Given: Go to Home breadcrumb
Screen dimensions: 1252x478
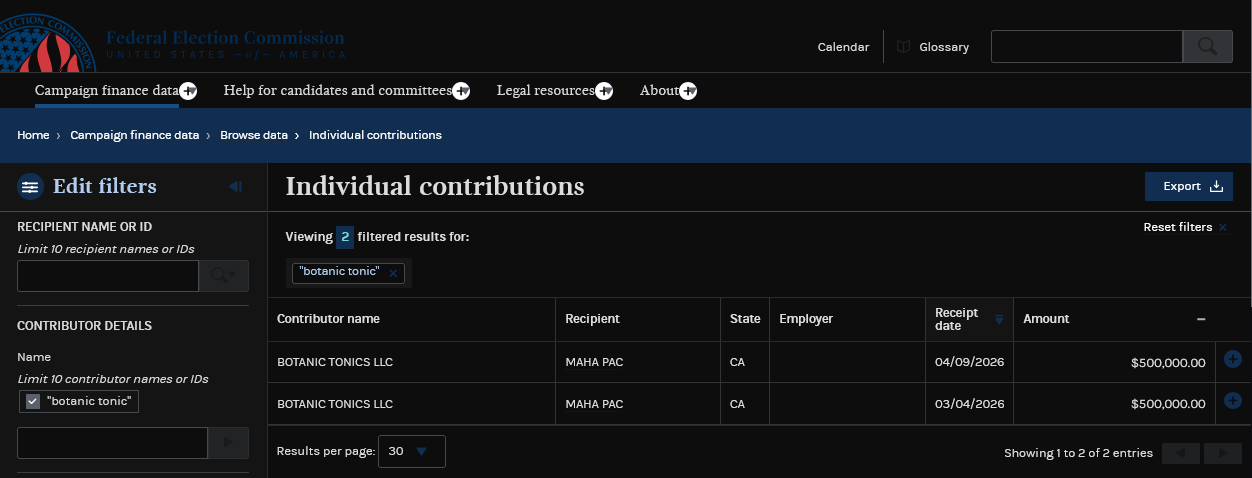Looking at the screenshot, I should click(33, 135).
